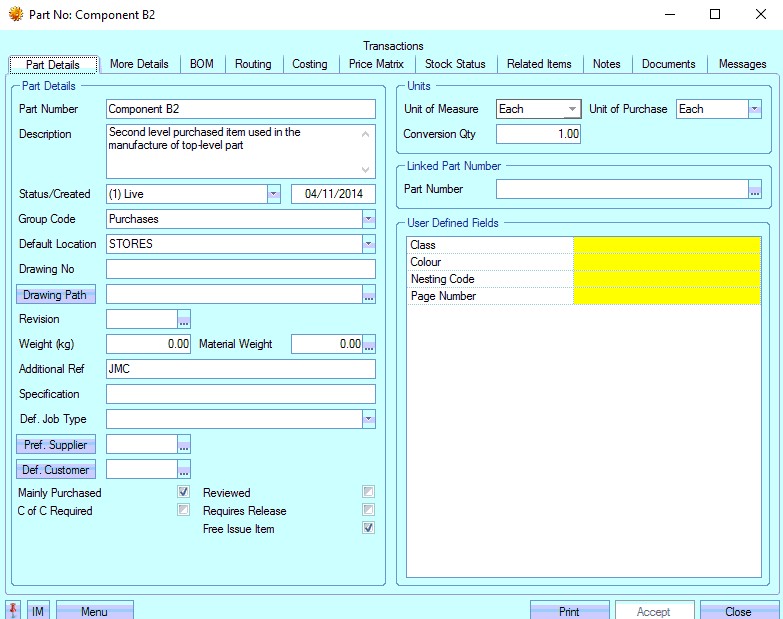This screenshot has width=783, height=619.
Task: Click the Additional Ref input field
Action: [x=240, y=369]
